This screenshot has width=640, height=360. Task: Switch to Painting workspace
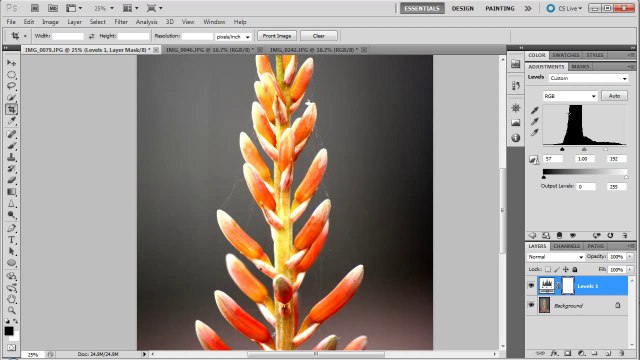[x=500, y=8]
